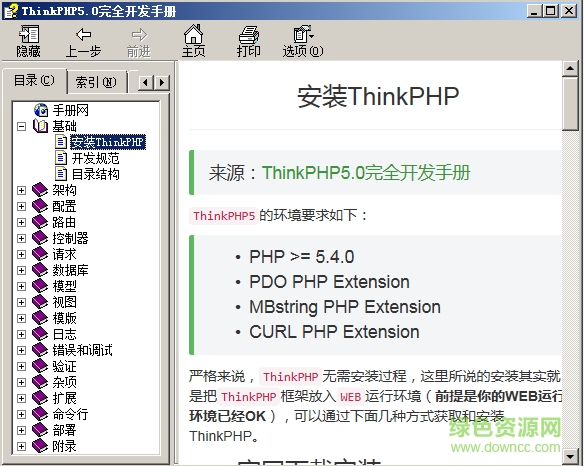Click the 安装ThinkPHP page heading
Screen dimensions: 584x466
tap(378, 96)
